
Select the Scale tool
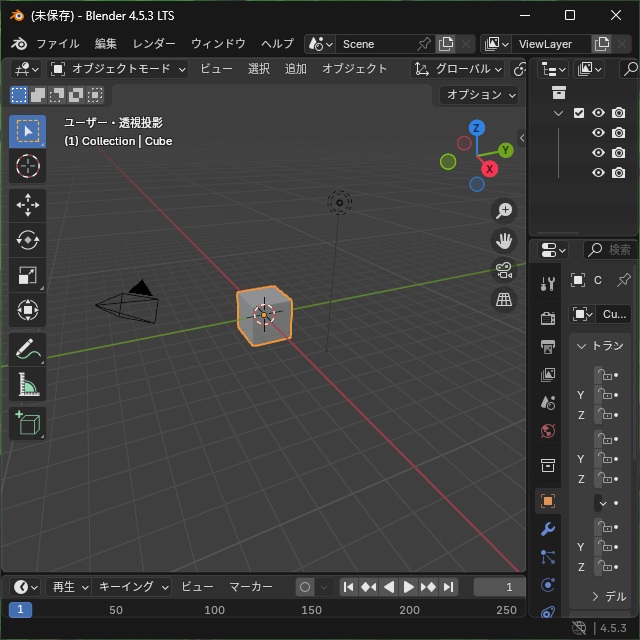pyautogui.click(x=27, y=275)
